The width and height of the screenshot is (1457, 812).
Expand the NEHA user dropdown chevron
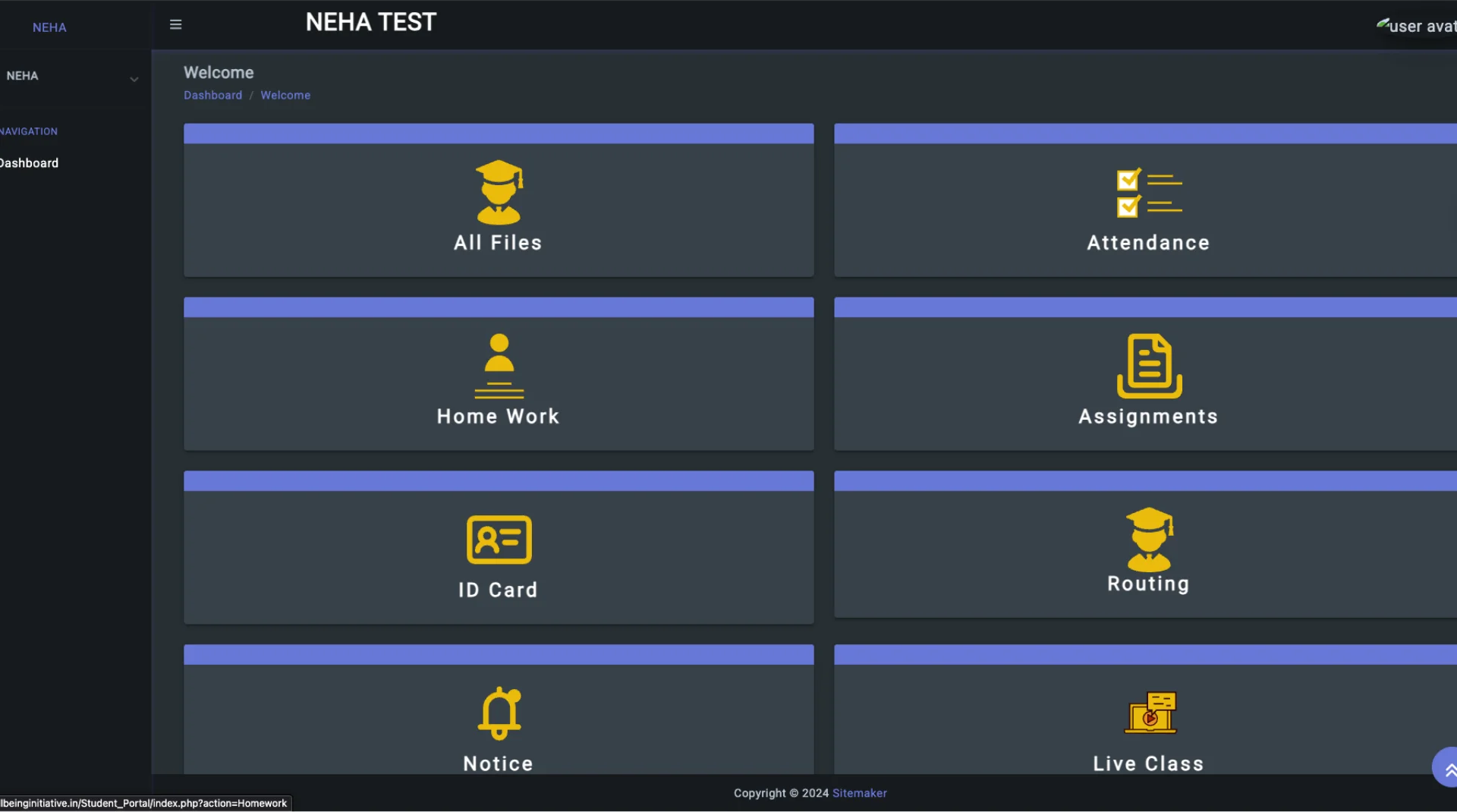coord(134,79)
